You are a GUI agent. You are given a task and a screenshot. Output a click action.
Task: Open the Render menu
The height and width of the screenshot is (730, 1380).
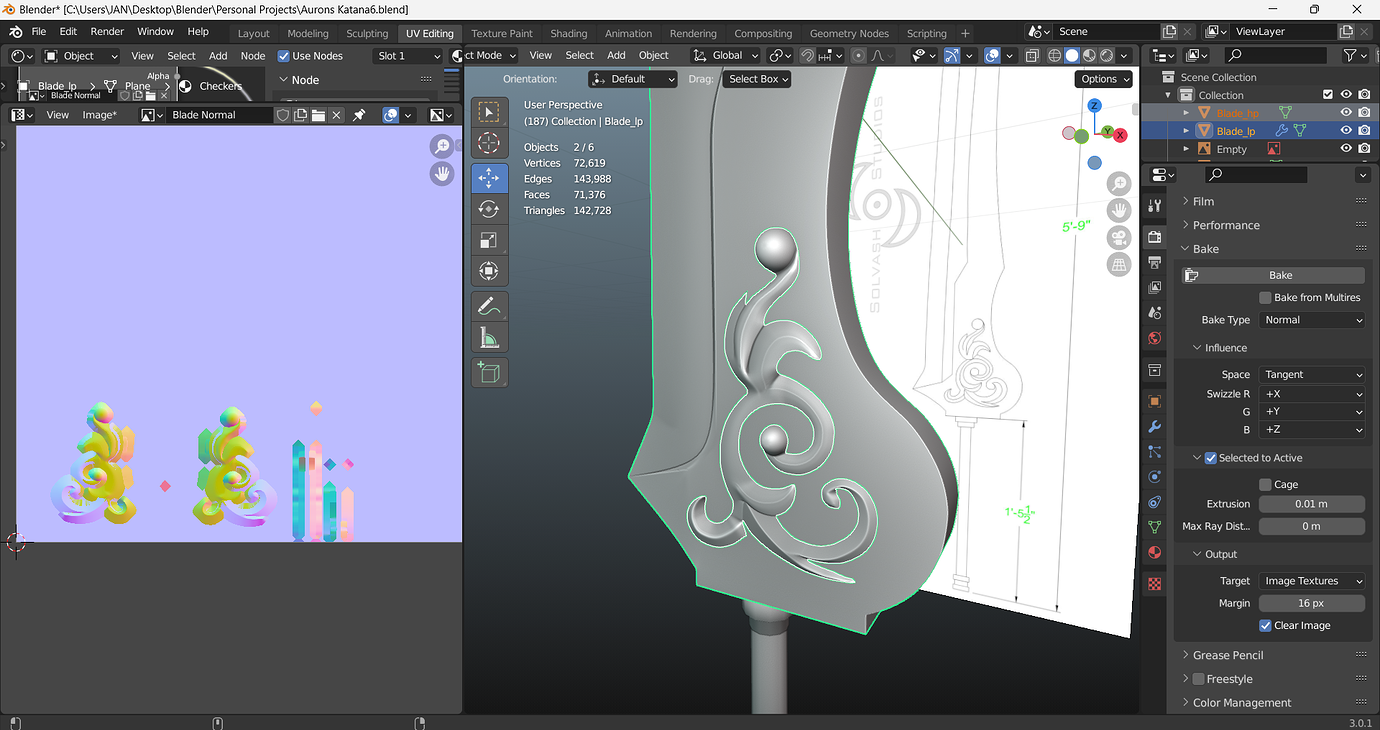pos(107,32)
